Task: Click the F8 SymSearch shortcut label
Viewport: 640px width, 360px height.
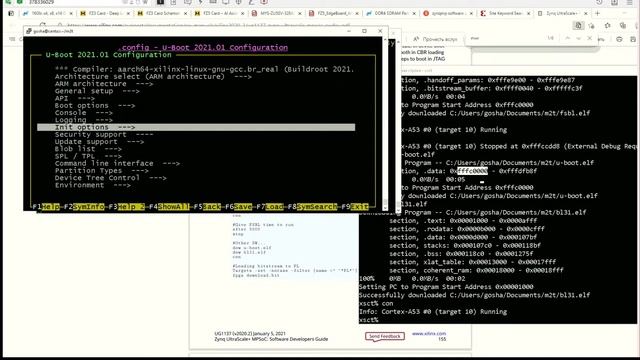Action: [x=313, y=207]
